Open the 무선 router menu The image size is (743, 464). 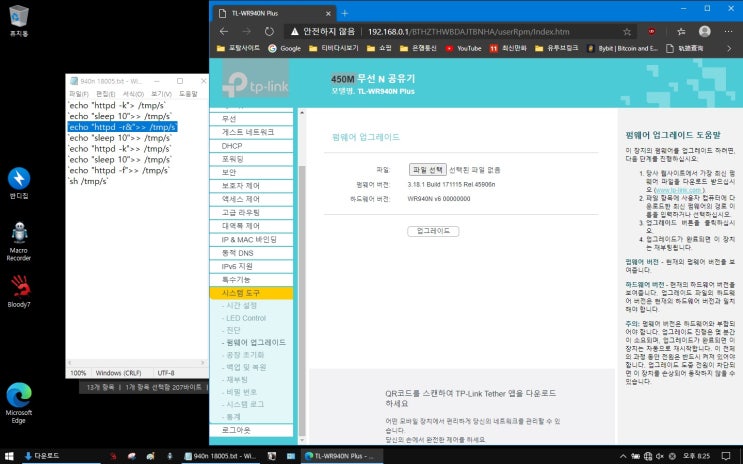click(251, 119)
